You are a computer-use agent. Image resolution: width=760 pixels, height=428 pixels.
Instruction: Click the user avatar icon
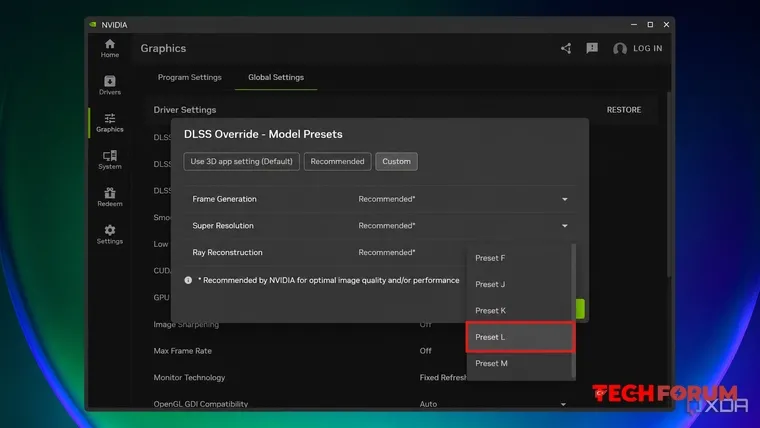[x=619, y=48]
